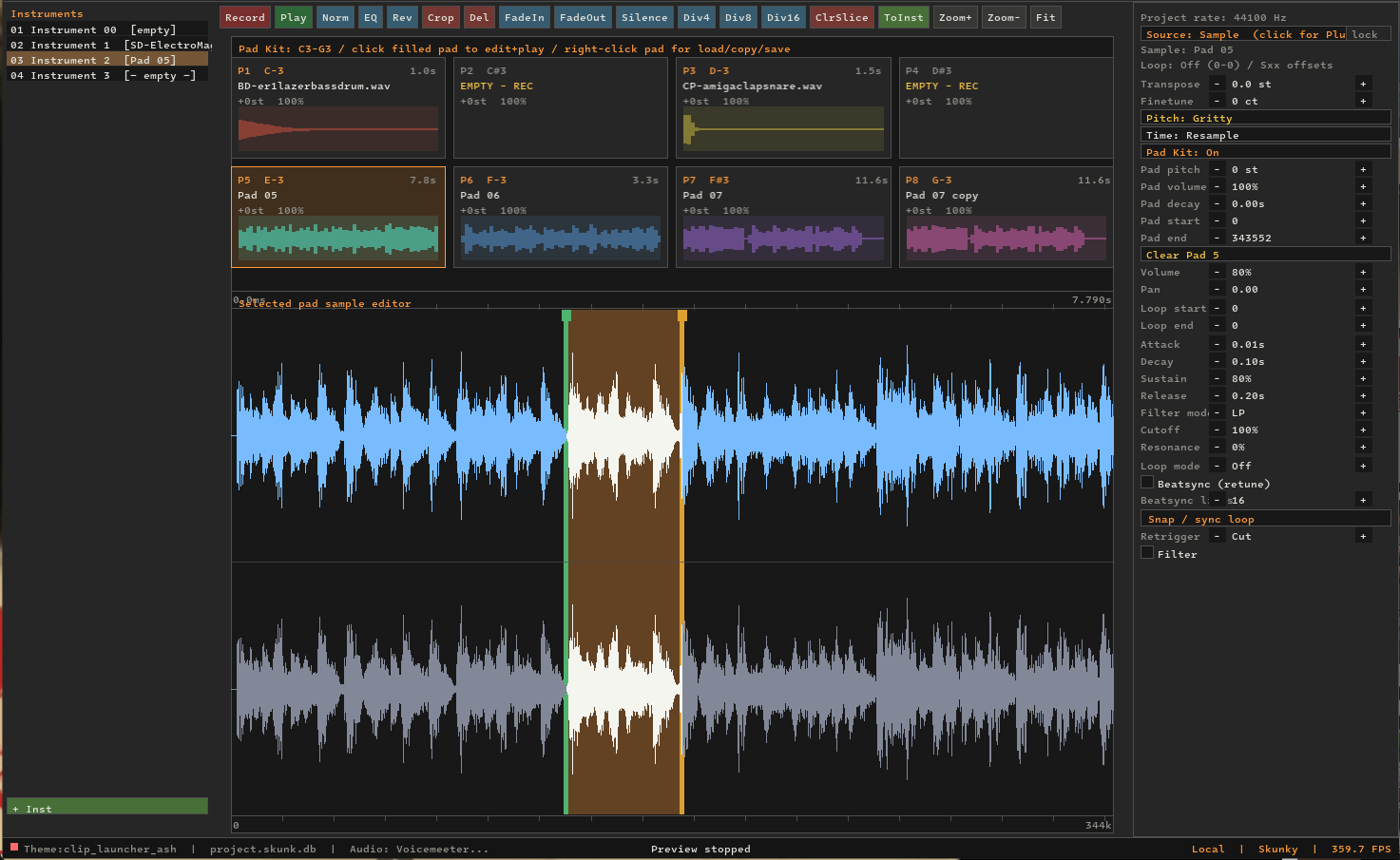The width and height of the screenshot is (1400, 860).
Task: Add a new instrument with + Inst
Action: point(107,807)
